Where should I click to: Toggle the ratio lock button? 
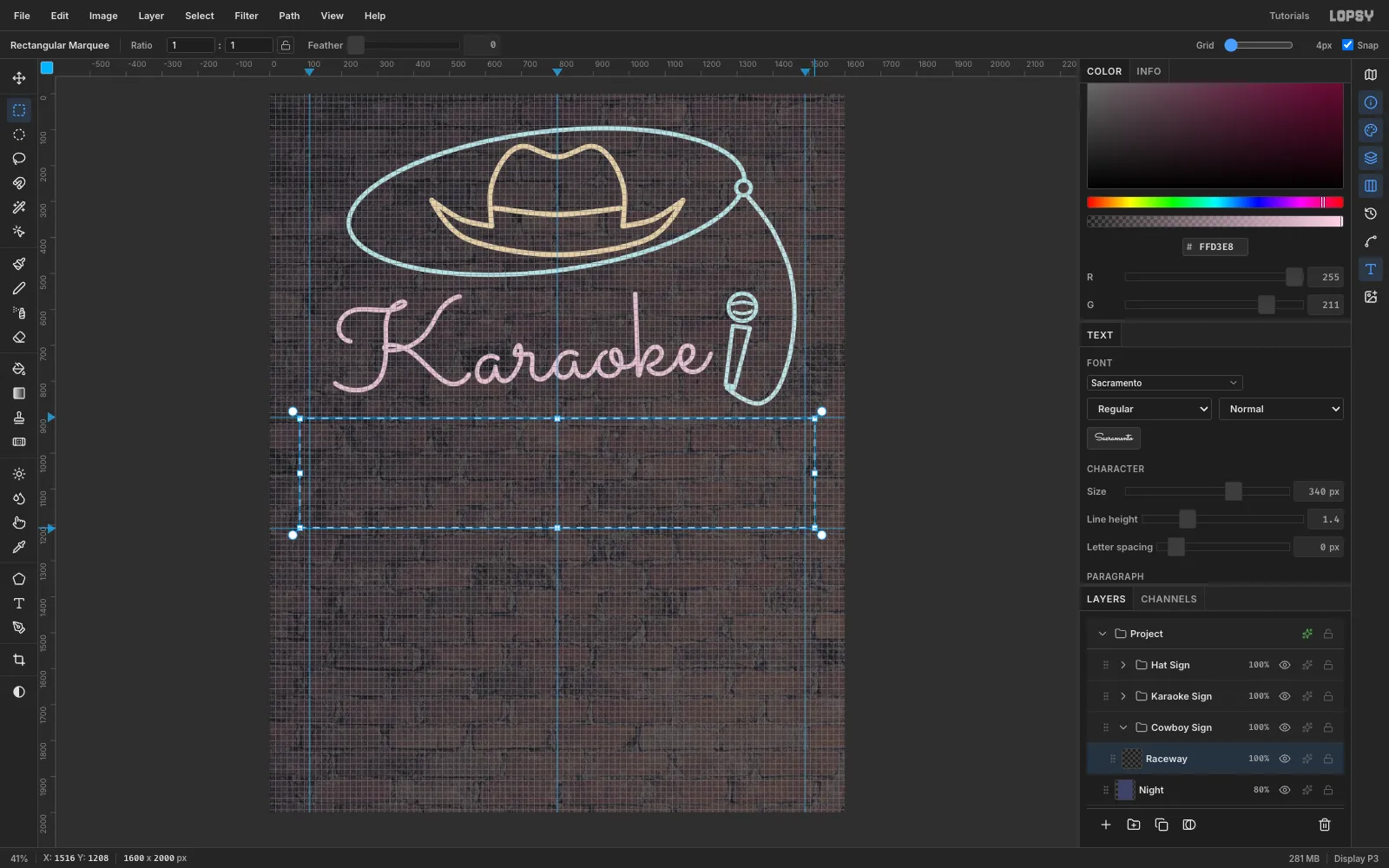tap(286, 45)
